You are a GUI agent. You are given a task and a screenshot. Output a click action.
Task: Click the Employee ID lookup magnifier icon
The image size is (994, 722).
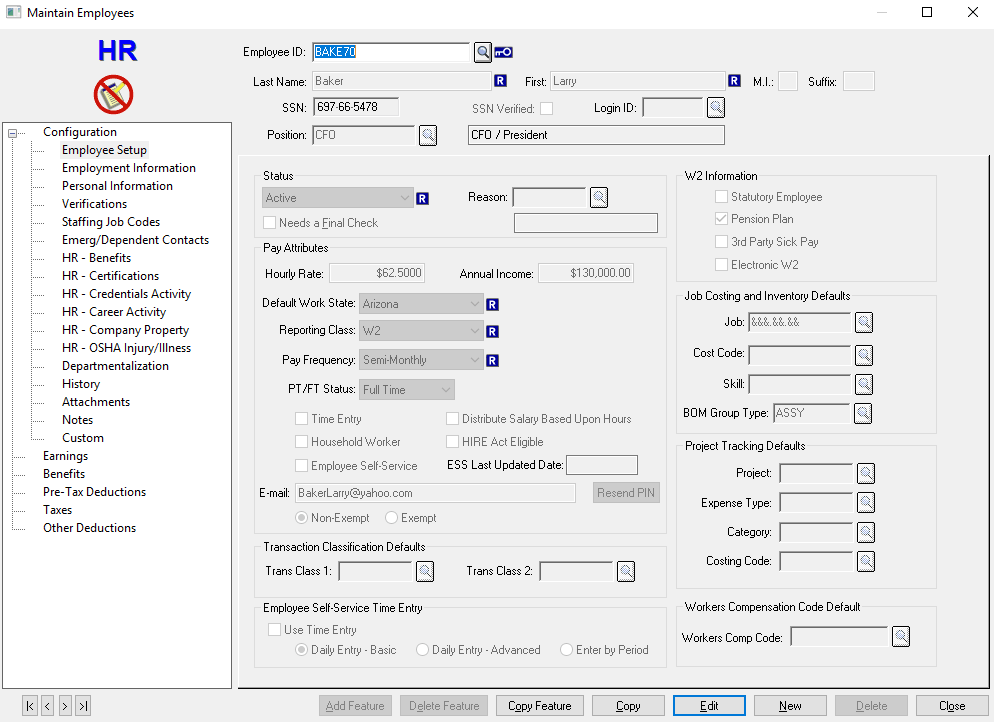point(482,52)
